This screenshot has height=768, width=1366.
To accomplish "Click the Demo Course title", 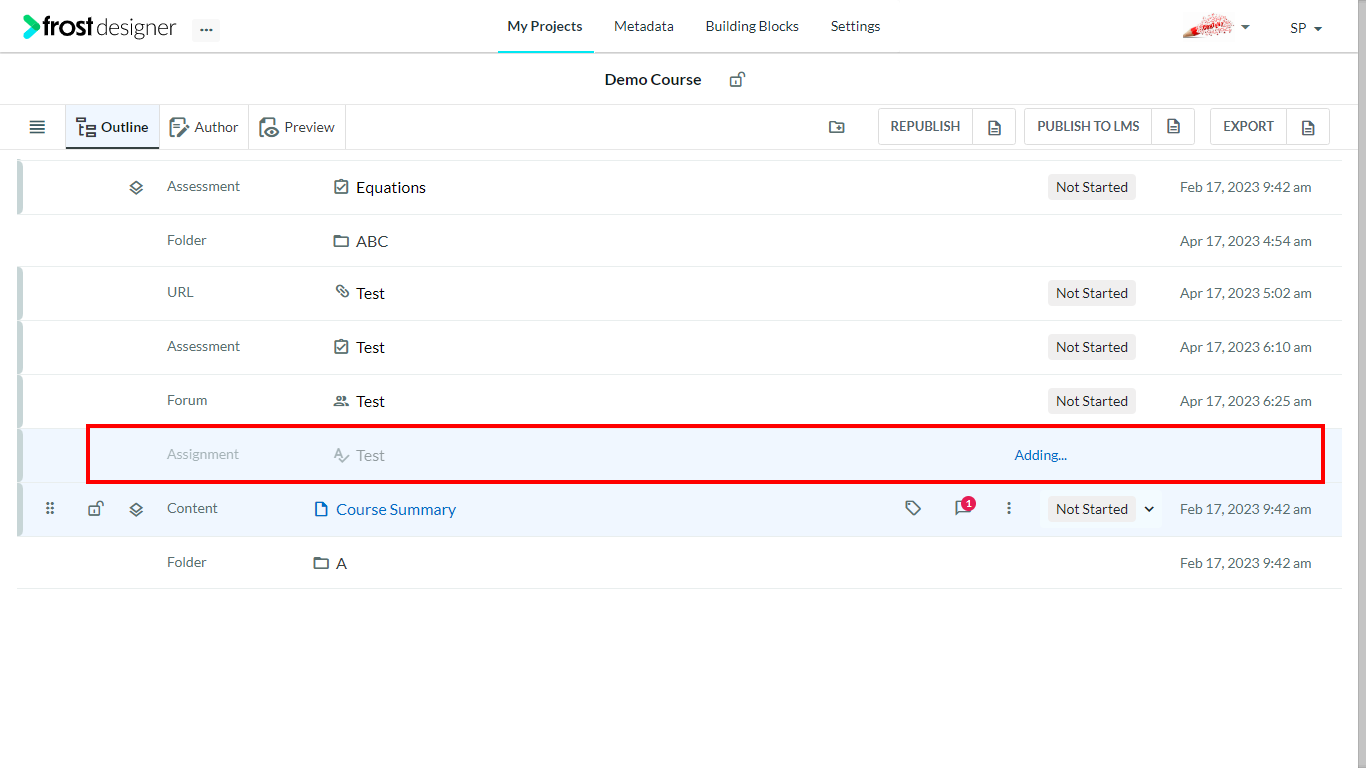I will [653, 80].
